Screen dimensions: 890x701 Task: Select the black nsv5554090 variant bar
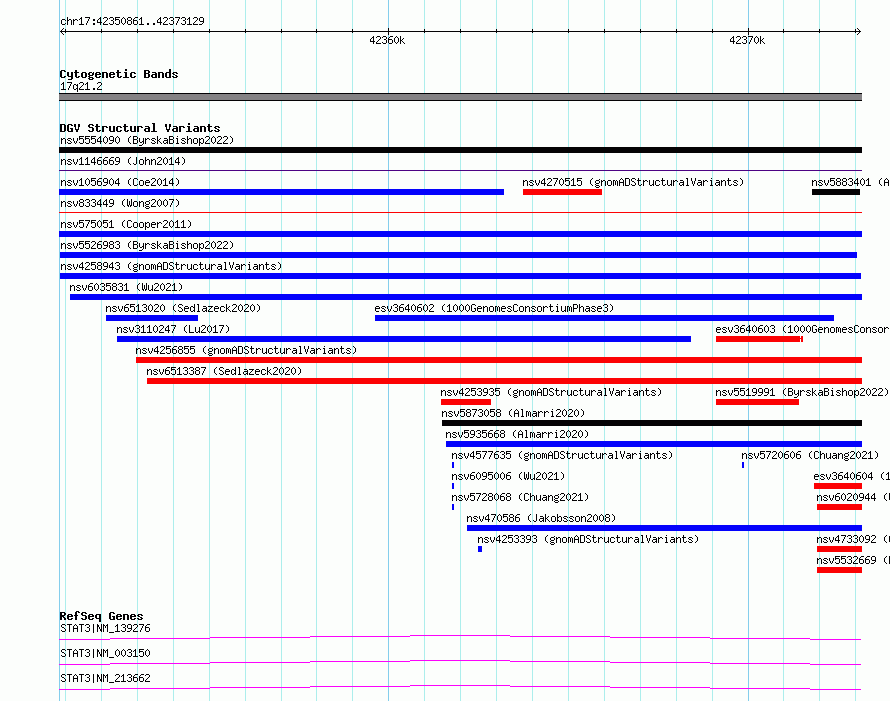pyautogui.click(x=460, y=150)
